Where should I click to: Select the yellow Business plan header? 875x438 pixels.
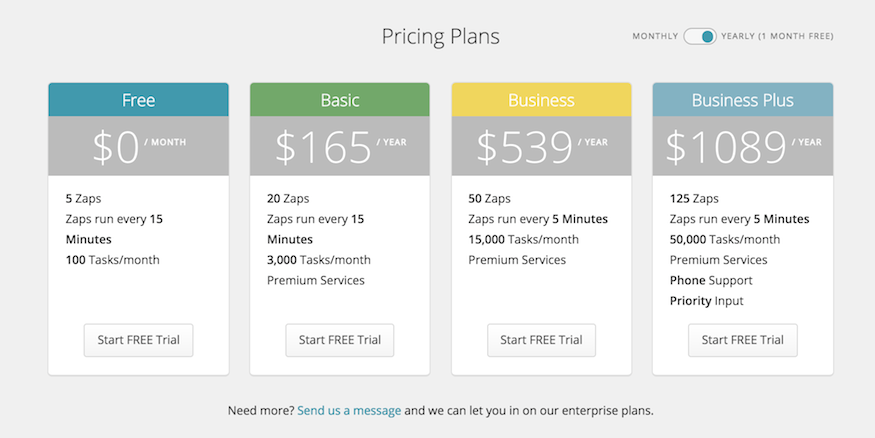[541, 100]
